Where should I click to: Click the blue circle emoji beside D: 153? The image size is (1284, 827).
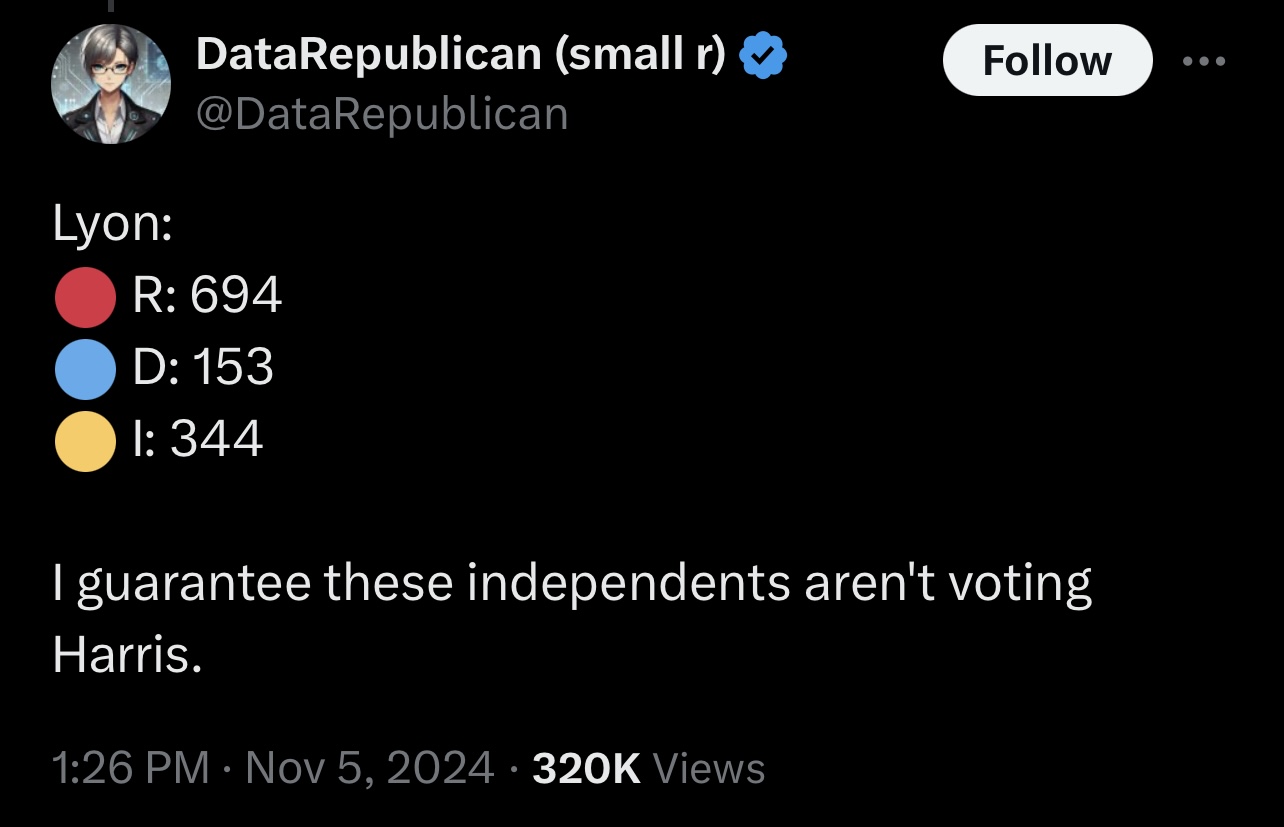coord(85,369)
